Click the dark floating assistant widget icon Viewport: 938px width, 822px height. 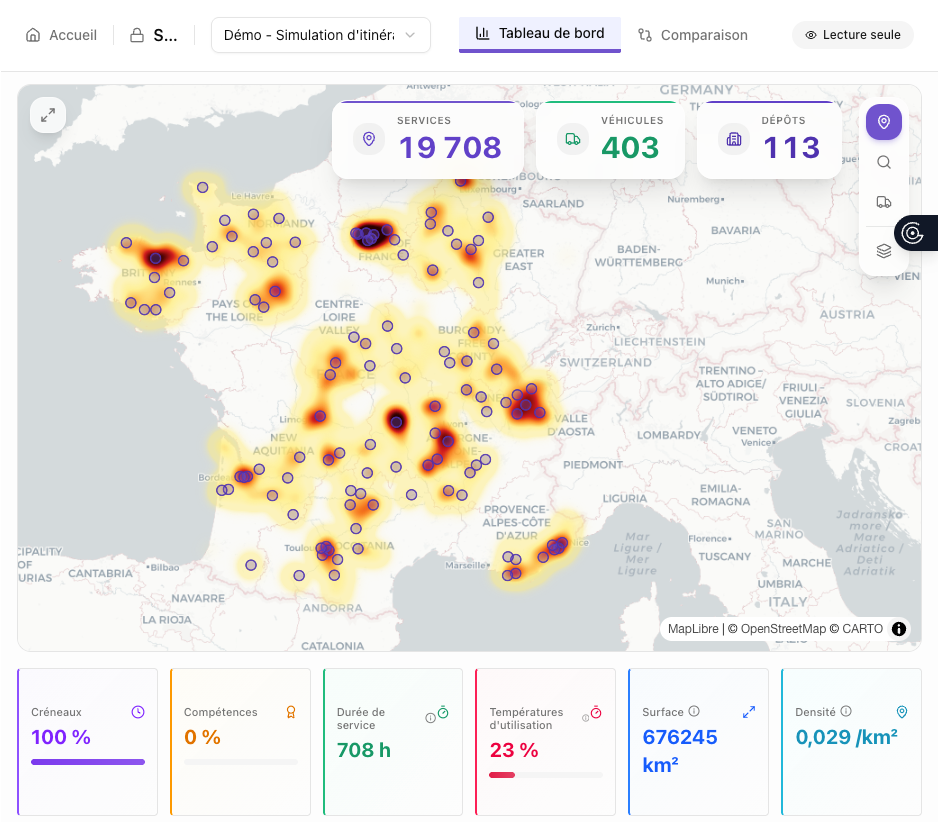[913, 233]
